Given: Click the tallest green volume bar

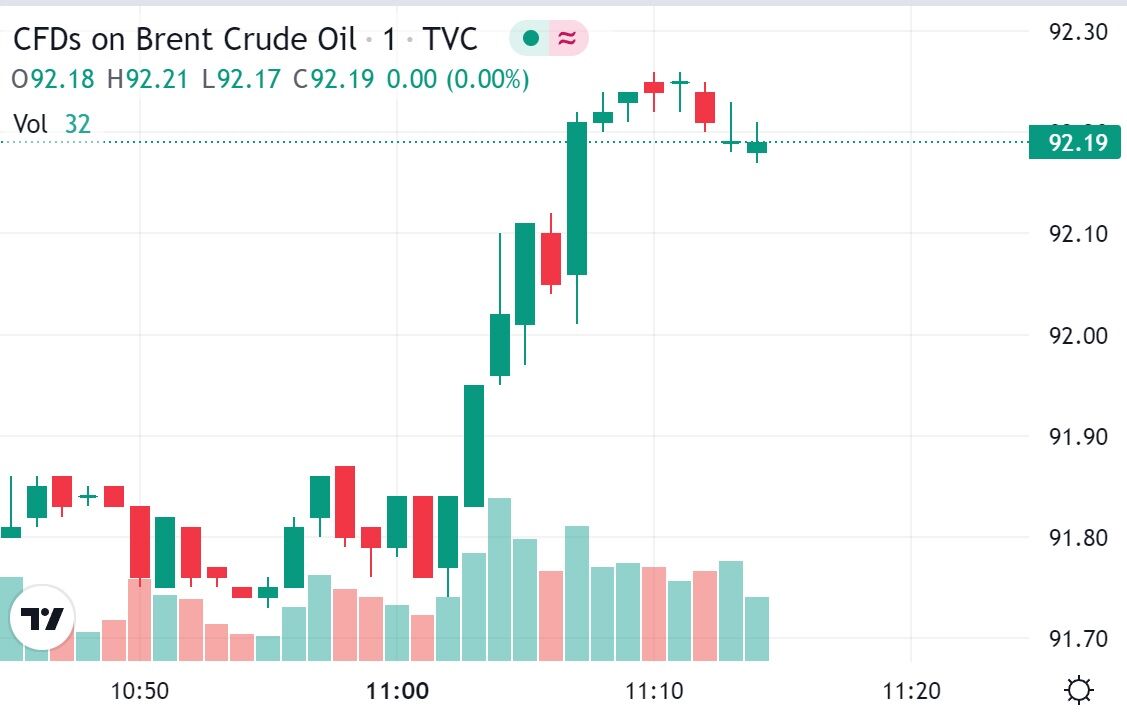Looking at the screenshot, I should 499,580.
